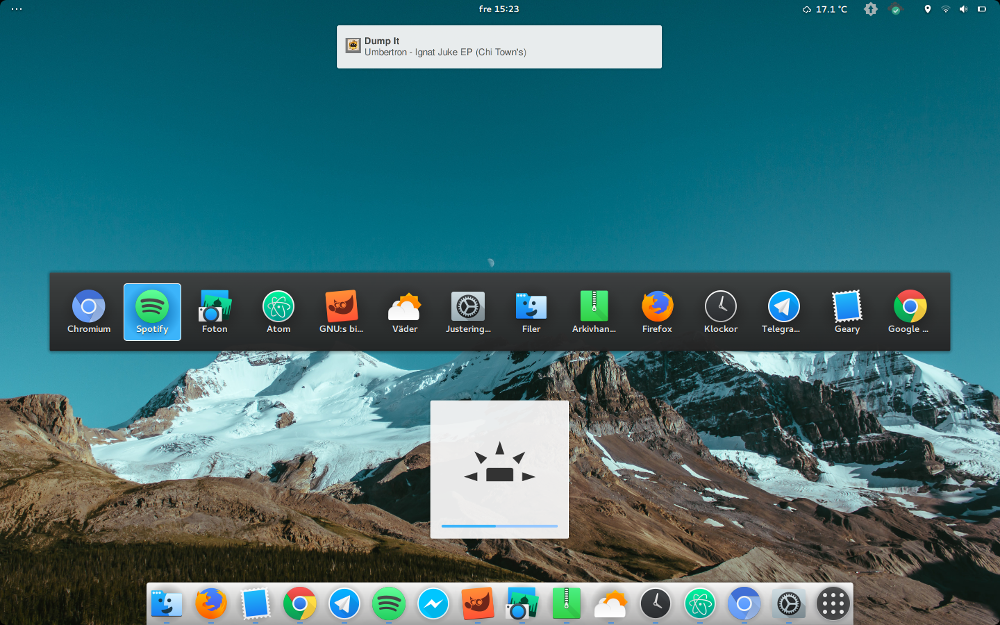Image resolution: width=1000 pixels, height=625 pixels.
Task: Open the Geary mail stamp icon in the dock
Action: pos(255,603)
